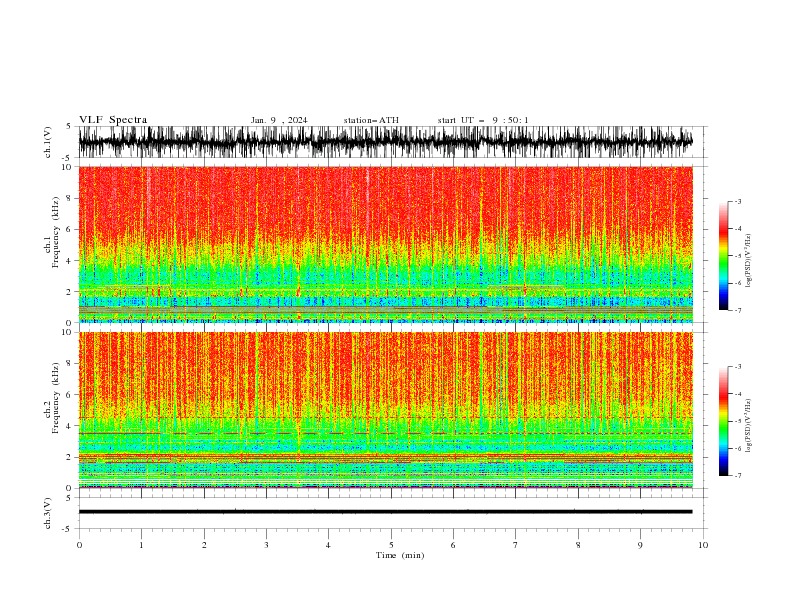Viewport: 792px width, 612px height.
Task: Select the ch.2 "Frequency (kHz)" axis label
Action: (x=56, y=397)
